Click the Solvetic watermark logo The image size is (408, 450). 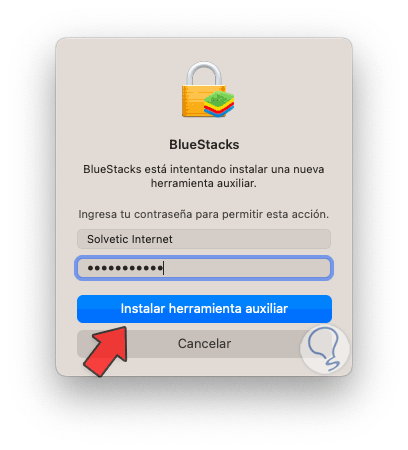tap(325, 349)
